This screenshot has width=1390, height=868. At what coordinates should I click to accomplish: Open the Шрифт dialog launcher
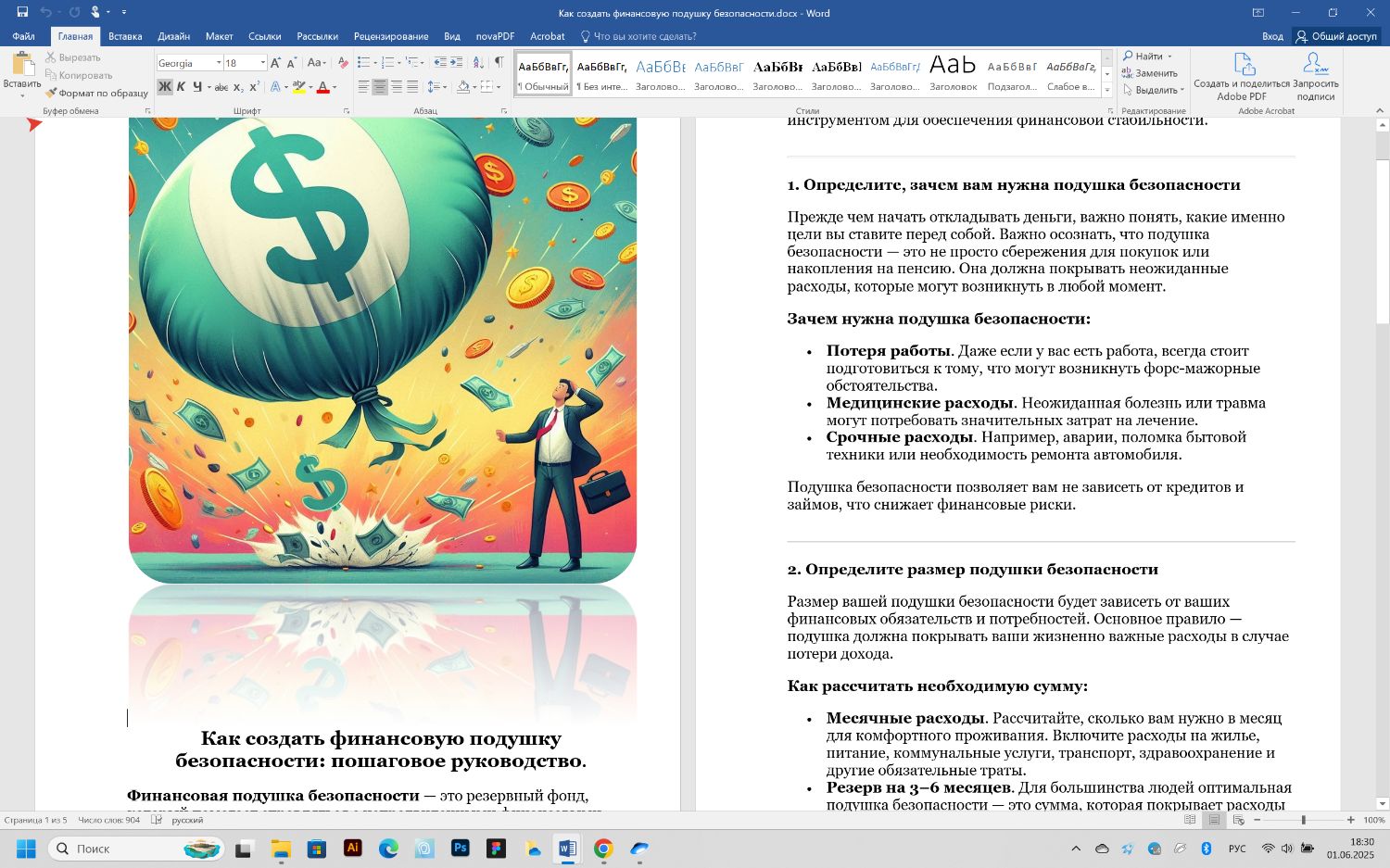click(347, 111)
